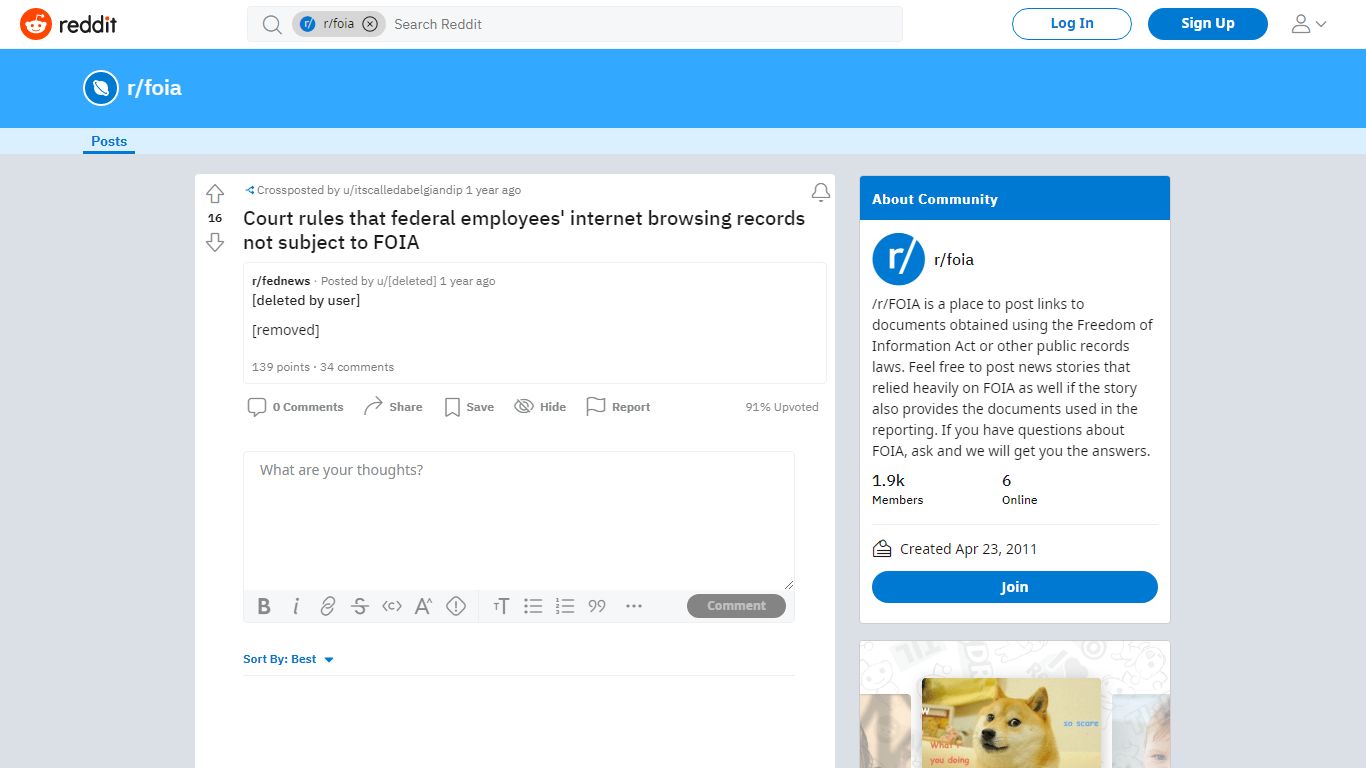Insert a quote block
The image size is (1366, 768).
[598, 606]
